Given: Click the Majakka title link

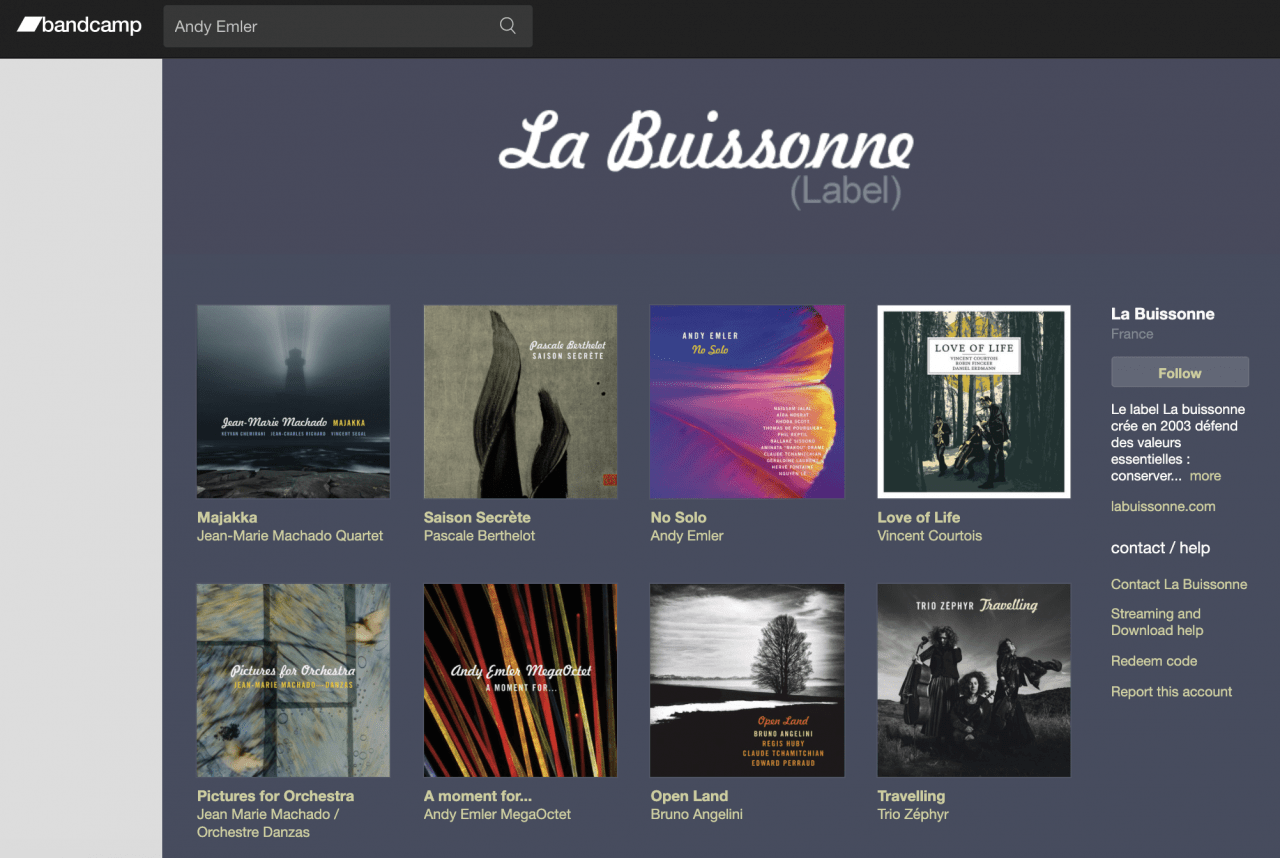Looking at the screenshot, I should (x=227, y=517).
